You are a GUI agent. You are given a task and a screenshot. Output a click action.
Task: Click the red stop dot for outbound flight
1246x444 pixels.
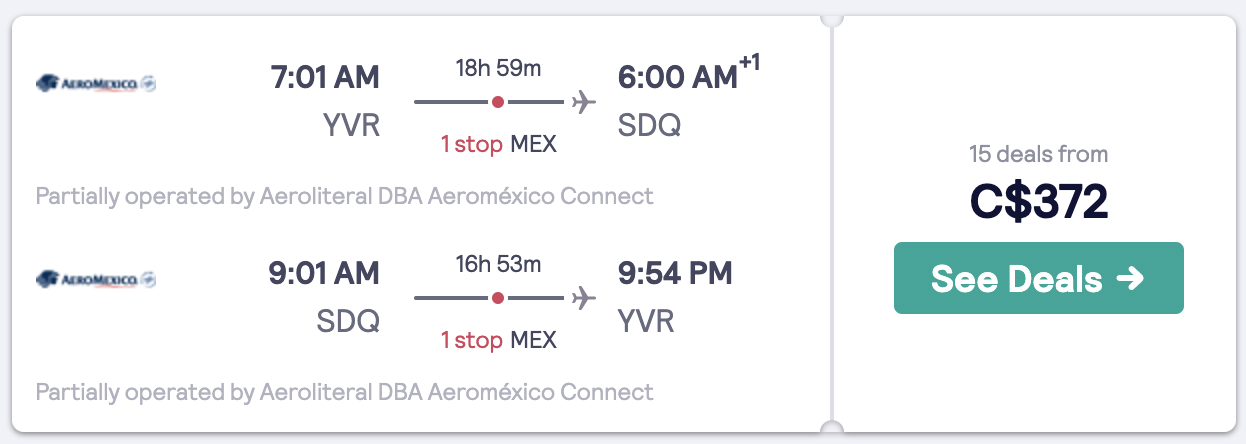[498, 102]
